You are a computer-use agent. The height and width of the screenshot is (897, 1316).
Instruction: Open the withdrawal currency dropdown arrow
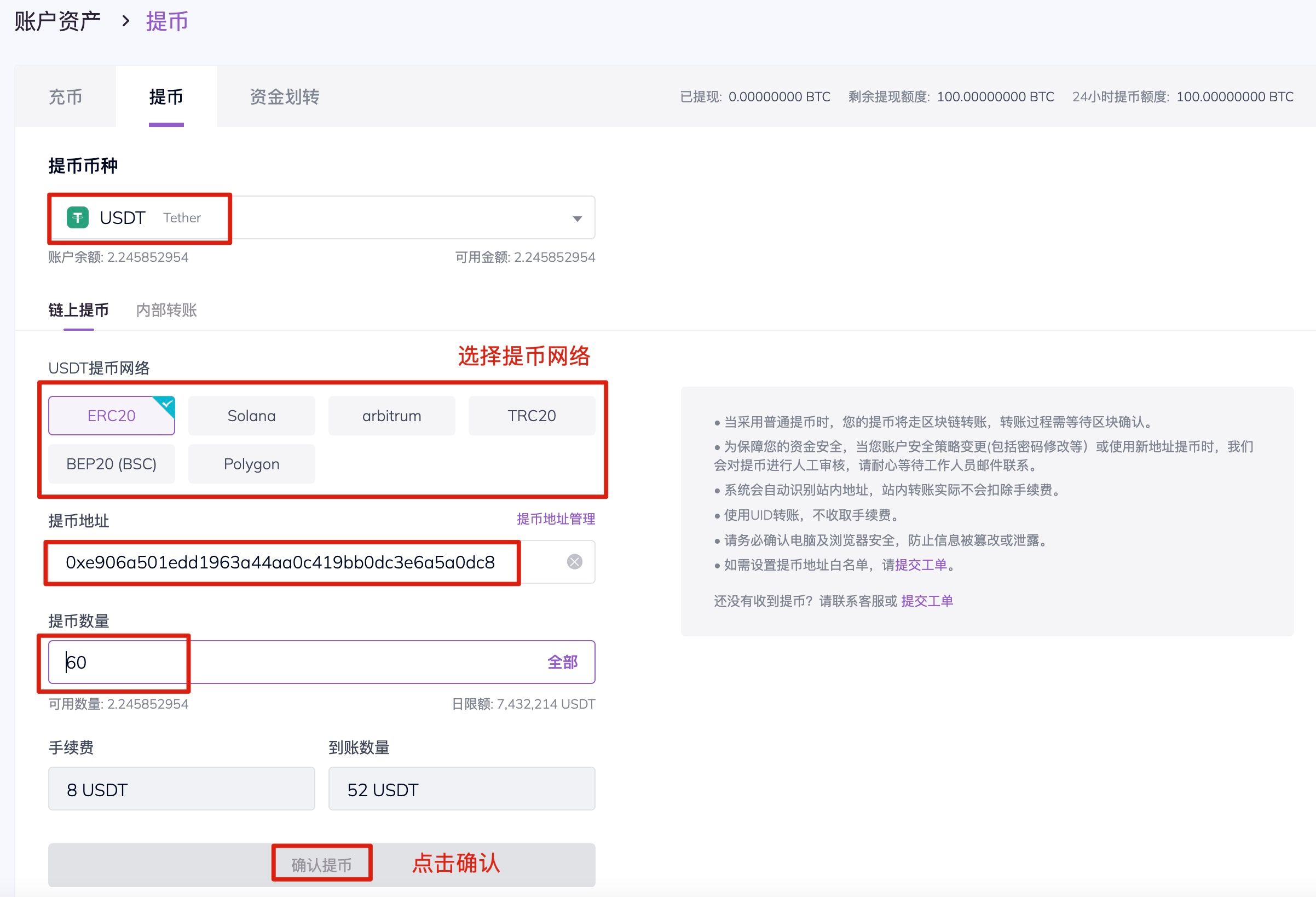577,219
